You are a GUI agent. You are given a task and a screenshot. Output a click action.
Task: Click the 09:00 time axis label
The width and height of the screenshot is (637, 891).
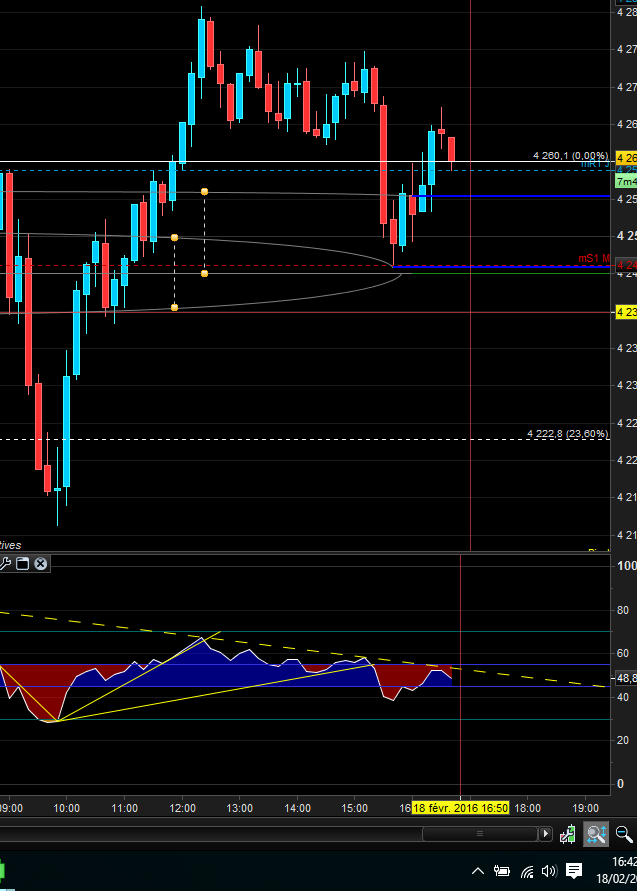coord(11,808)
